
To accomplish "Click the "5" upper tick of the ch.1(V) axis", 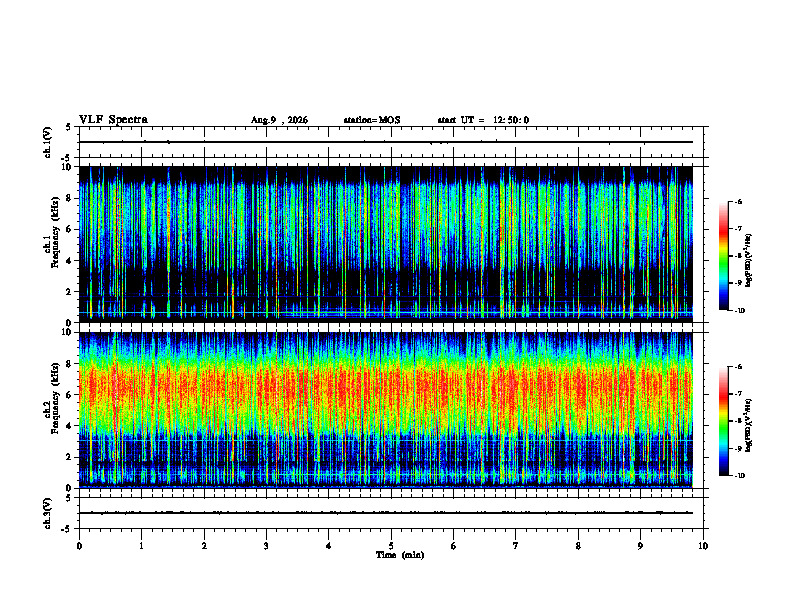I will pos(68,127).
